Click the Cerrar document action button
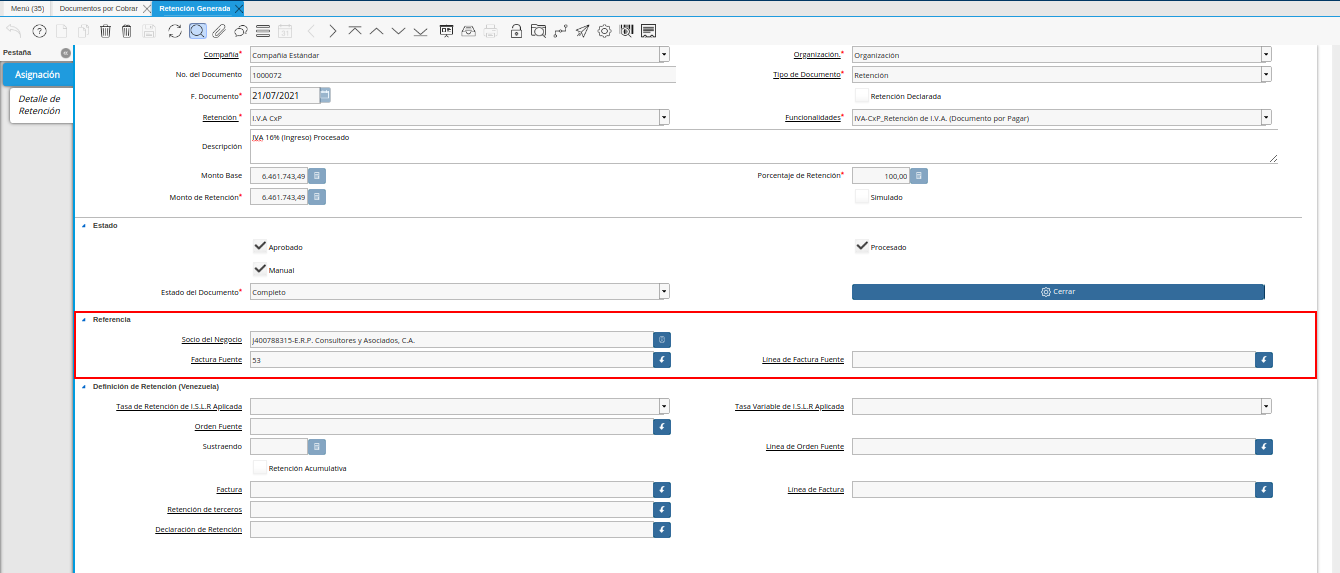 coord(1058,292)
